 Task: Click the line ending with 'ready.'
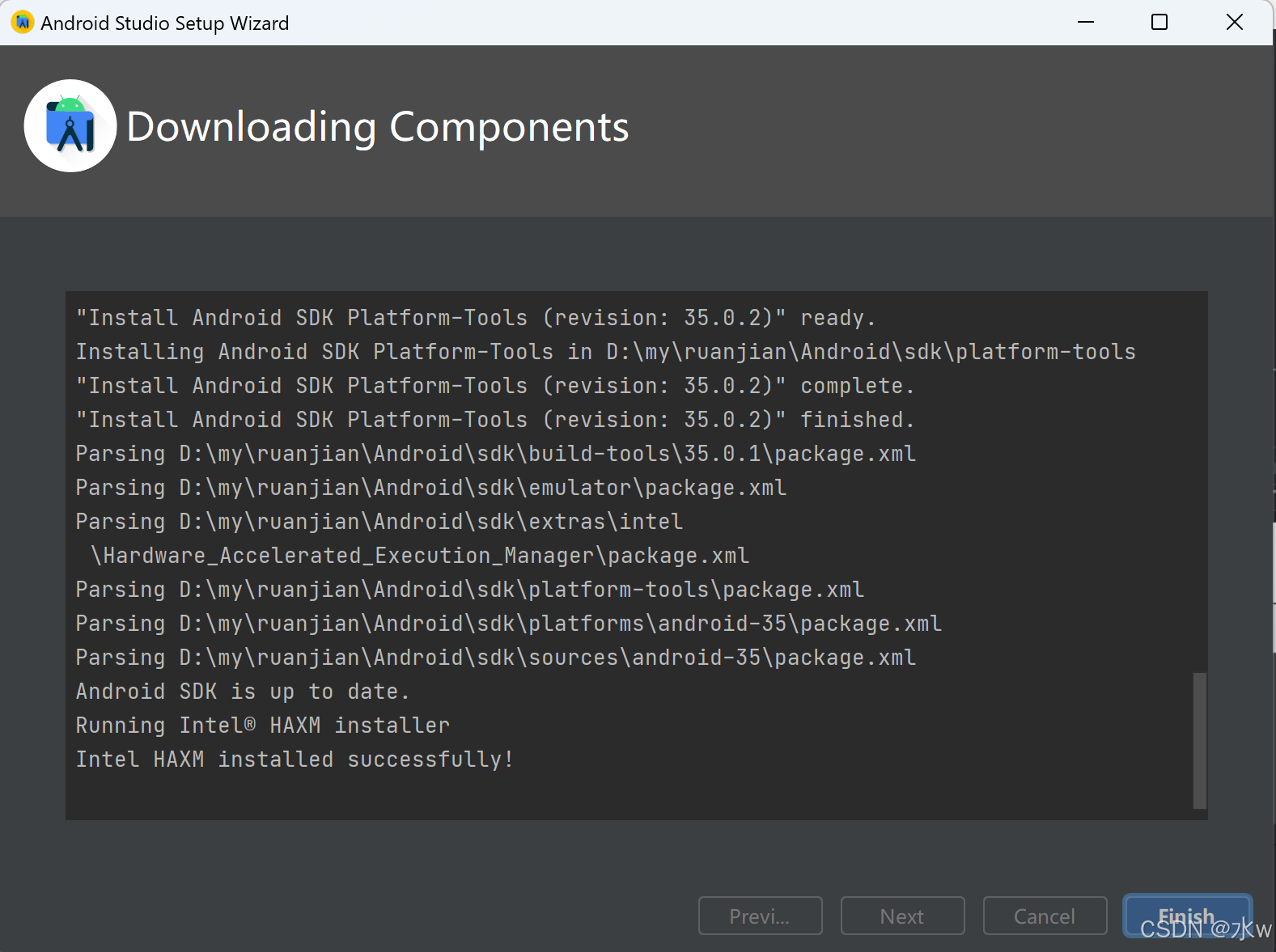click(x=476, y=317)
